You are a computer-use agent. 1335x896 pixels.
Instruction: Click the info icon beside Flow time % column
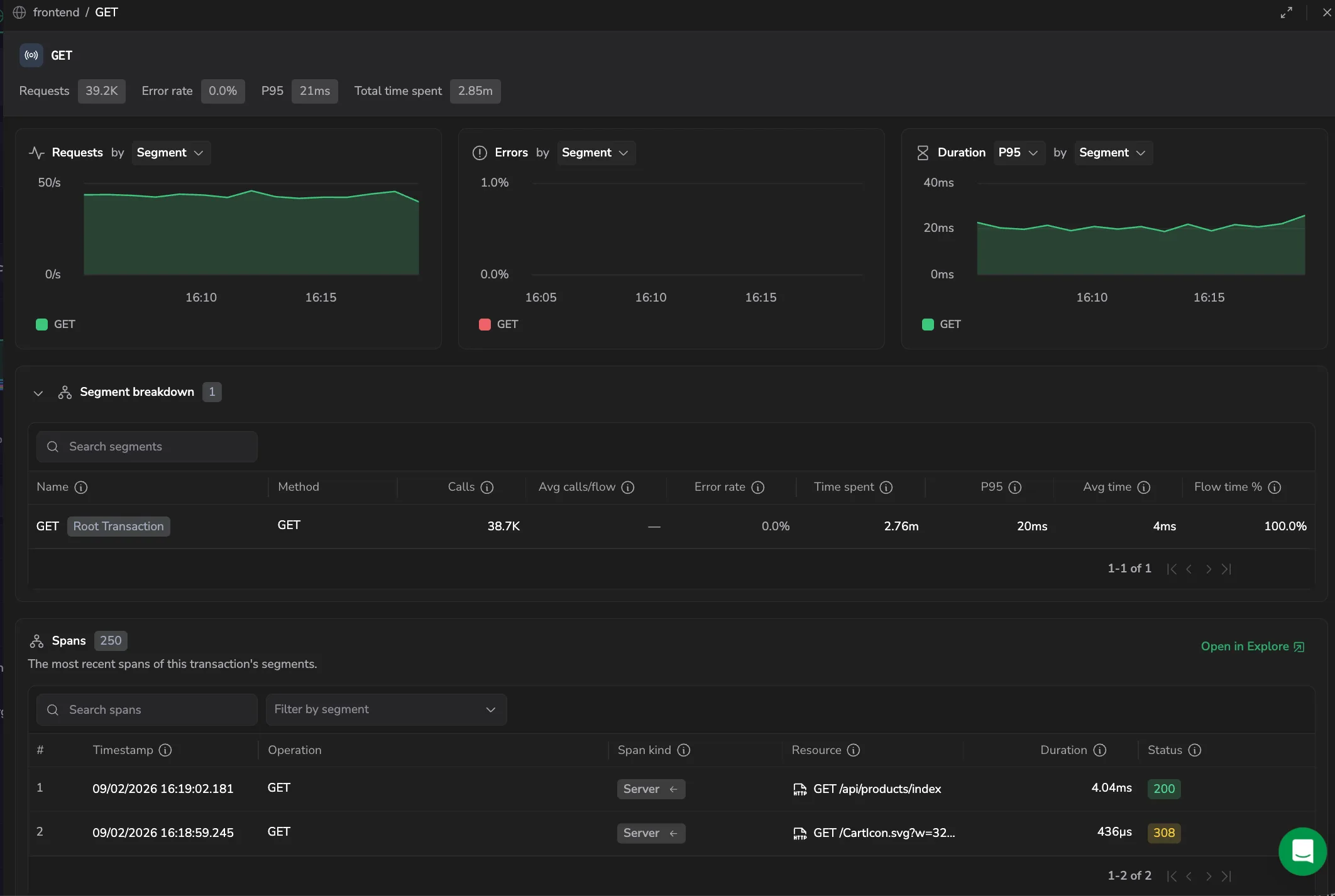pos(1275,487)
